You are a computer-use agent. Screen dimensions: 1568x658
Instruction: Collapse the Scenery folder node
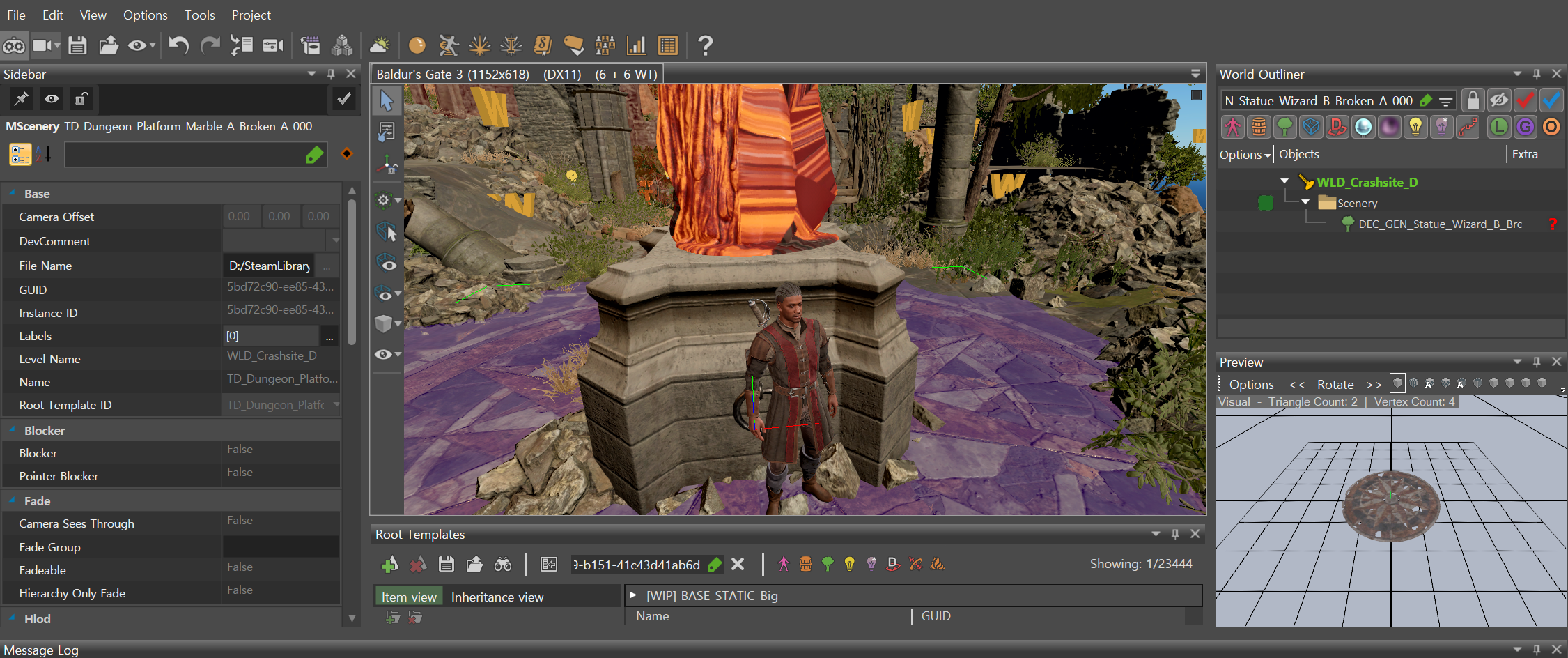[x=1306, y=202]
